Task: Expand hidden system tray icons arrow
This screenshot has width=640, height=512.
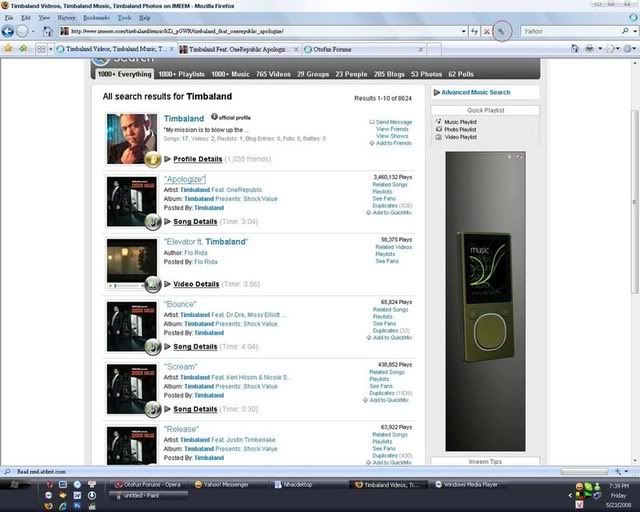Action: click(x=570, y=495)
